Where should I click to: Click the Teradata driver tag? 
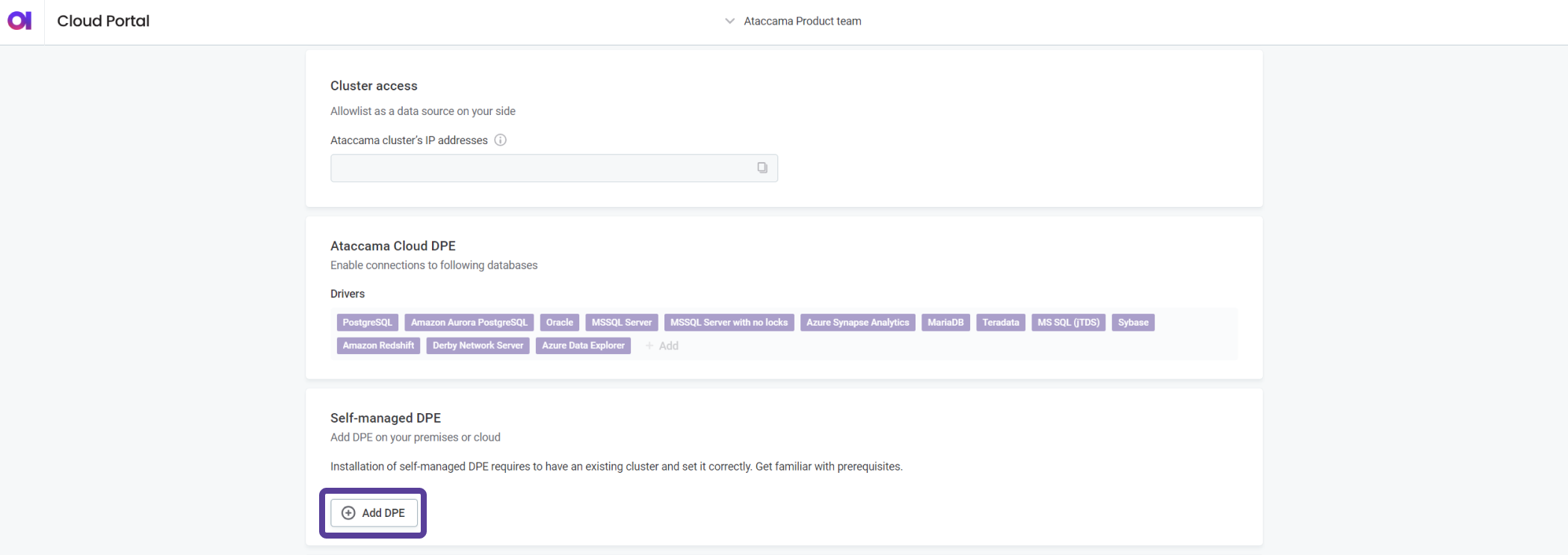coord(1000,323)
